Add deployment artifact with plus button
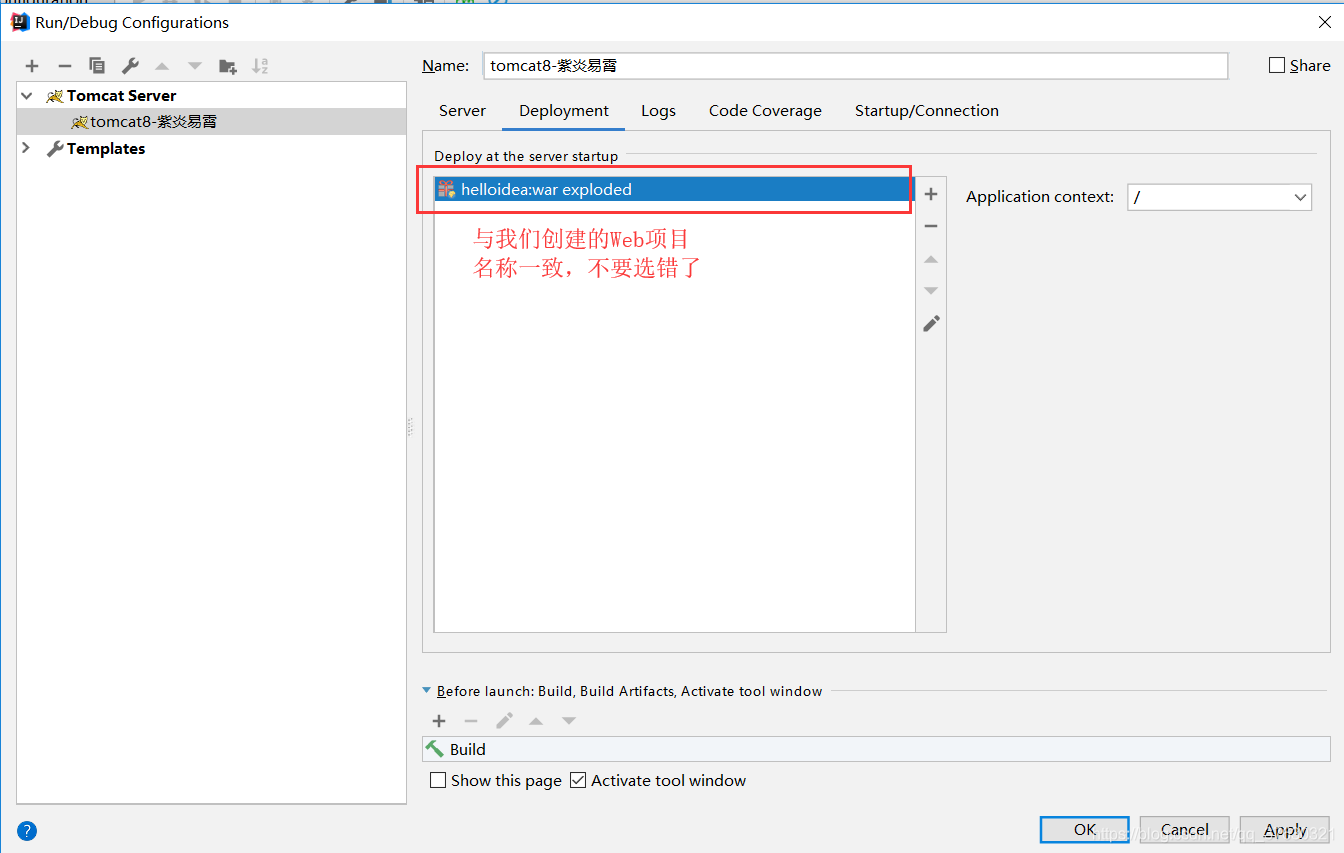The width and height of the screenshot is (1344, 853). (x=931, y=194)
